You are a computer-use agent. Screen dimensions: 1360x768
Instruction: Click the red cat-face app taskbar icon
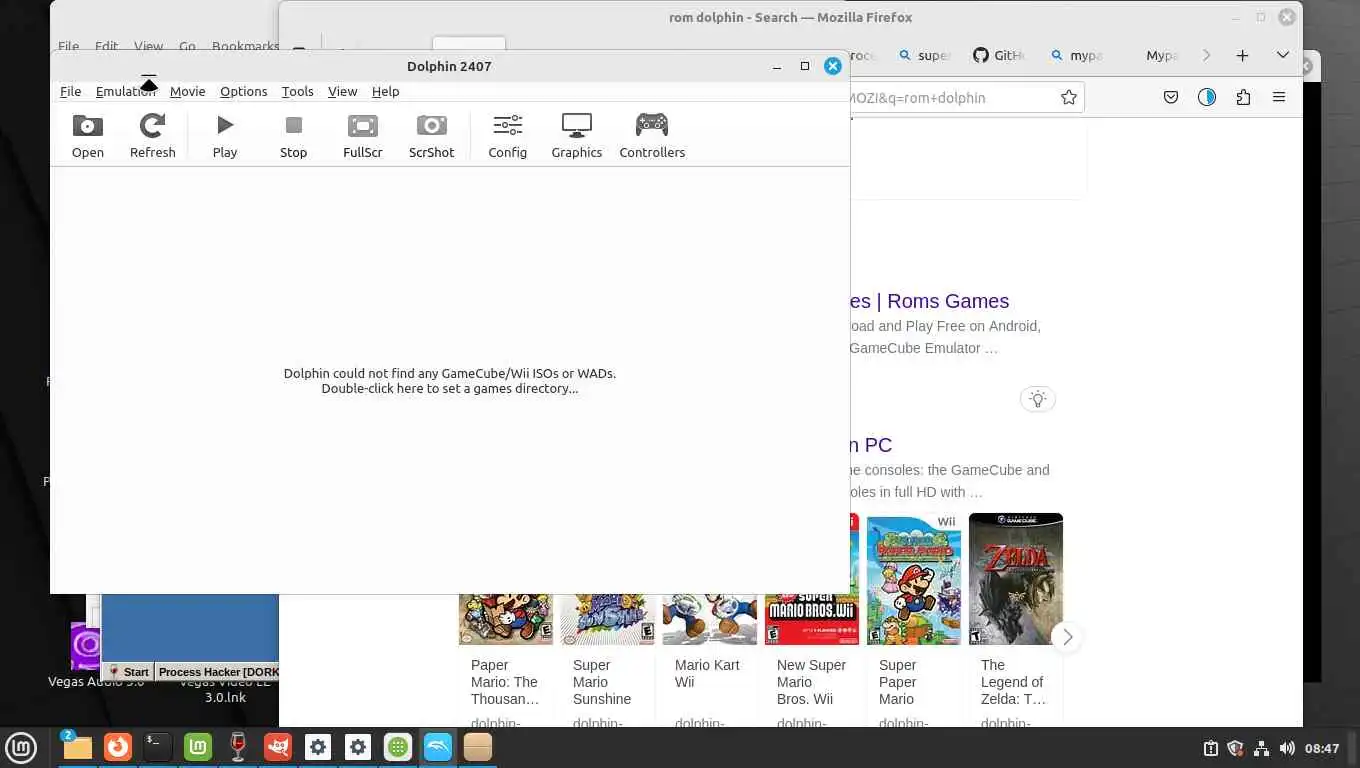(278, 747)
